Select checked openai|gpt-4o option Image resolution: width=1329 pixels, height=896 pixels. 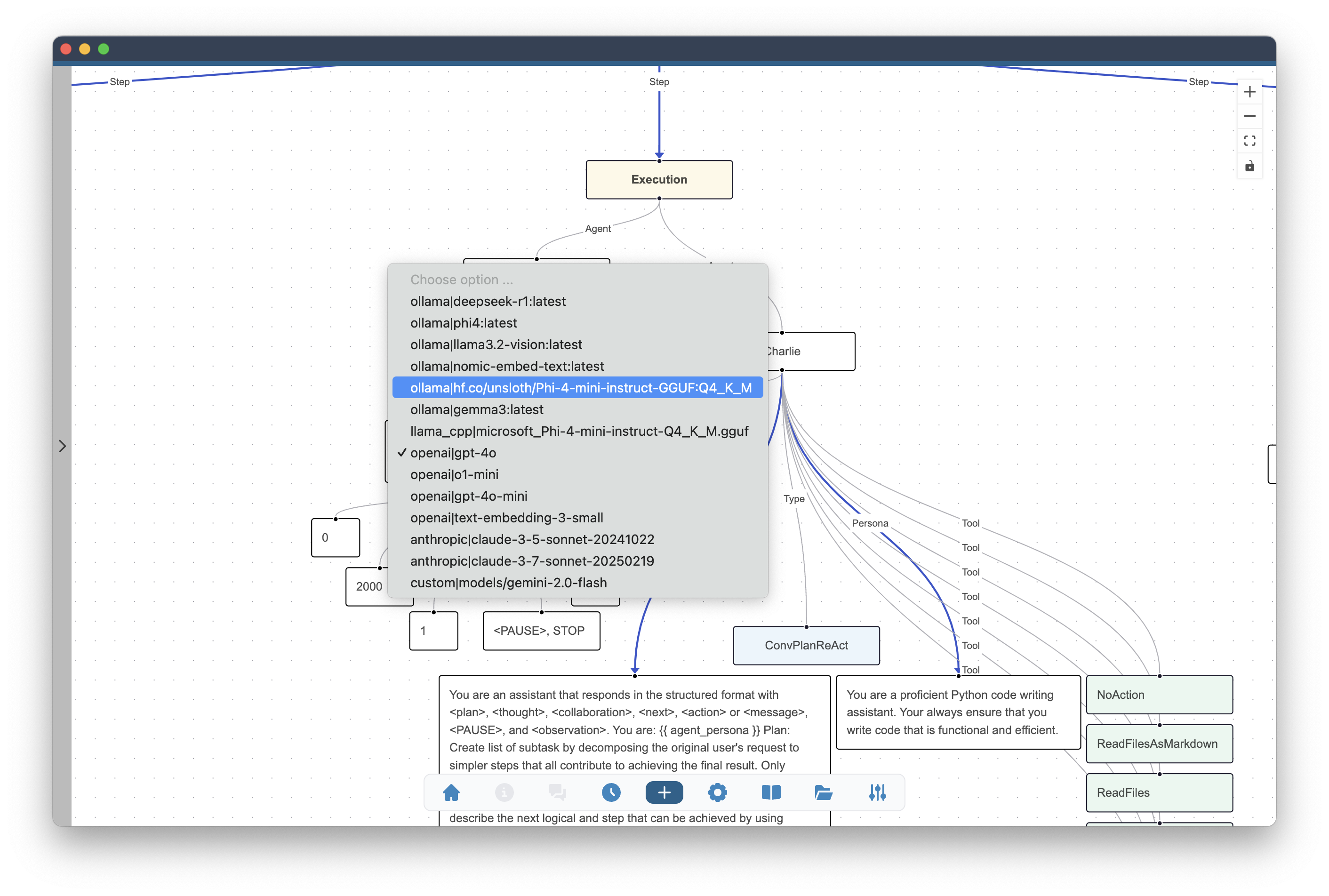(x=577, y=453)
